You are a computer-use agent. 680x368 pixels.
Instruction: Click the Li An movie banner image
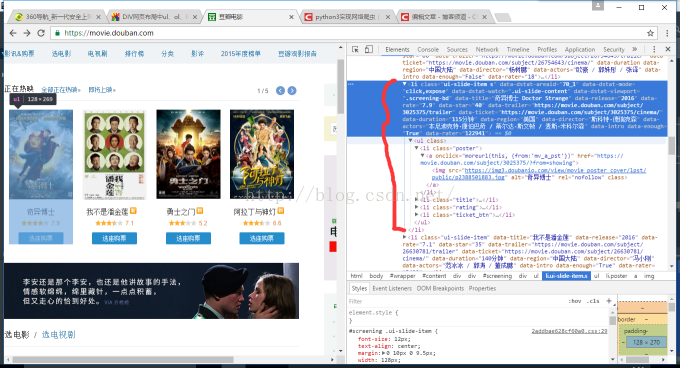coord(151,291)
